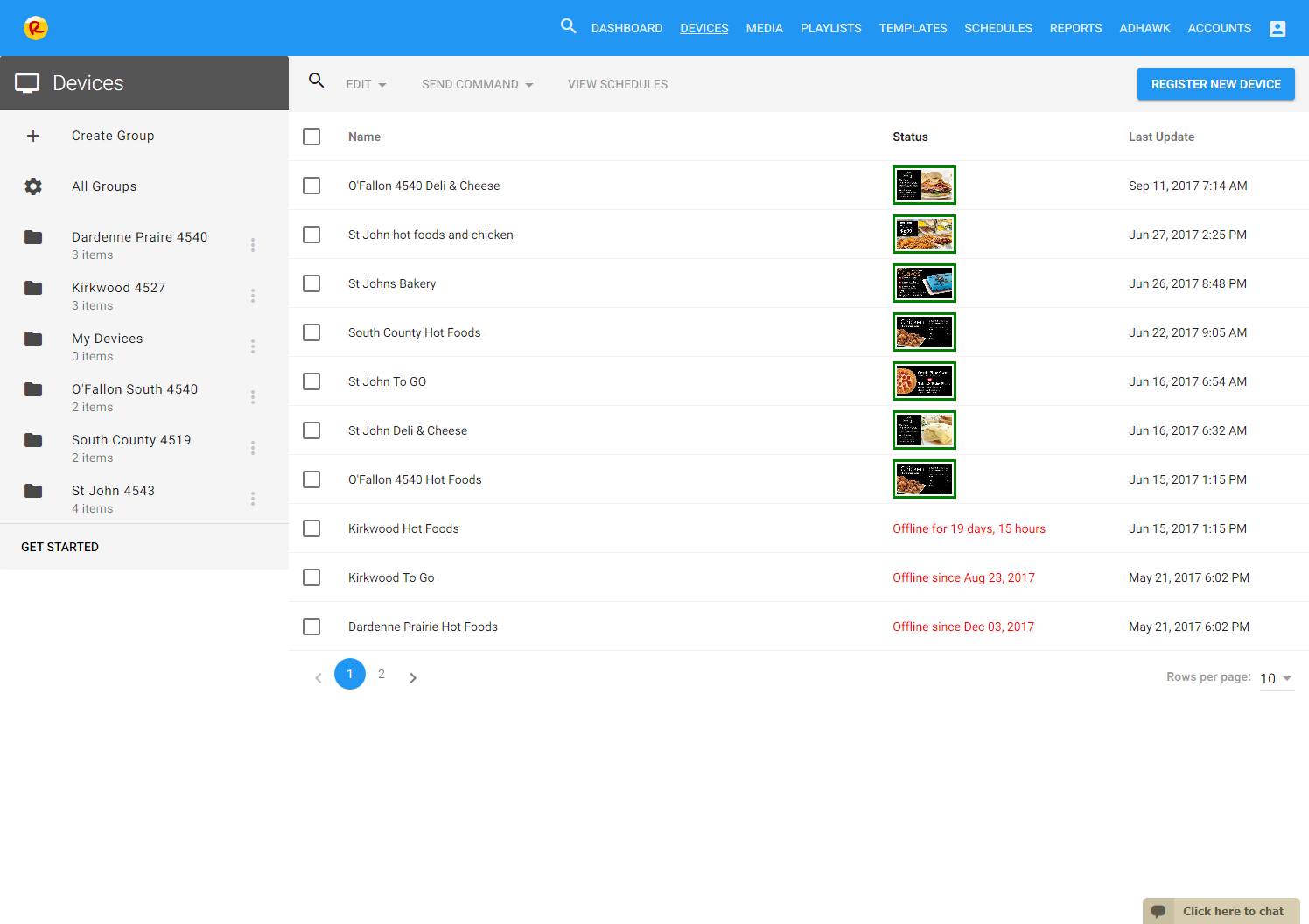Image resolution: width=1309 pixels, height=924 pixels.
Task: Open the Send Command dropdown
Action: [478, 84]
